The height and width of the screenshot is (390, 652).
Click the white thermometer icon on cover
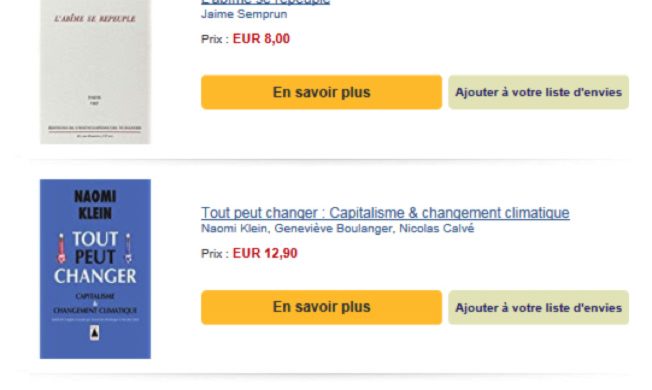128,248
